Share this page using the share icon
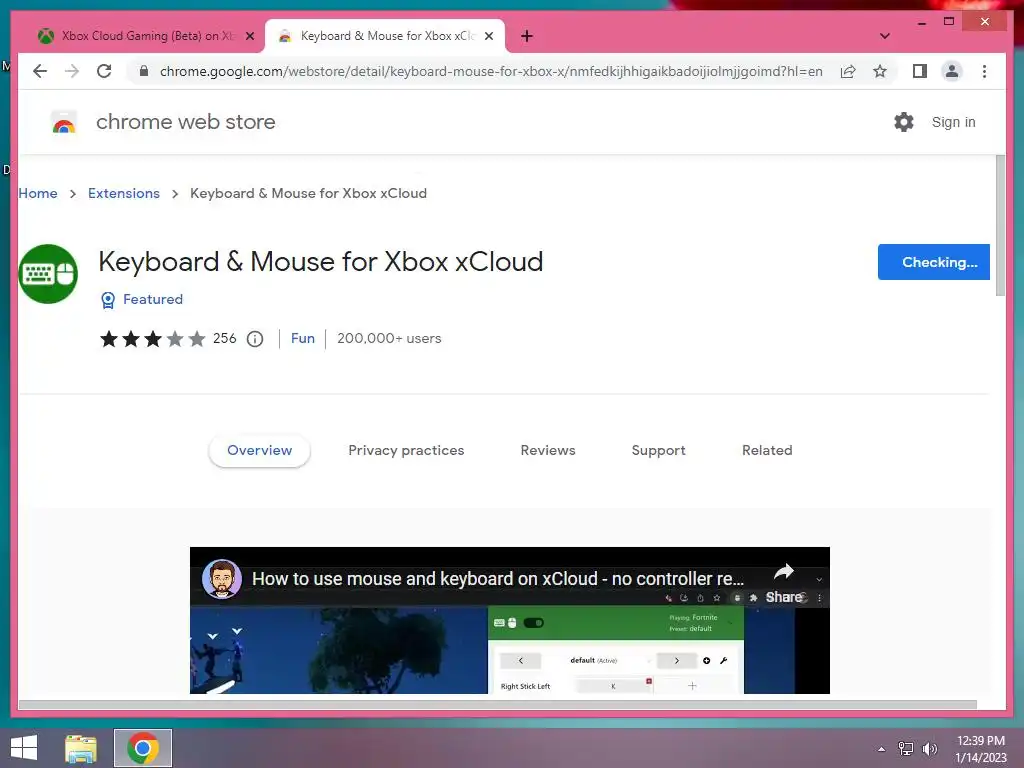The width and height of the screenshot is (1024, 768). tap(848, 71)
